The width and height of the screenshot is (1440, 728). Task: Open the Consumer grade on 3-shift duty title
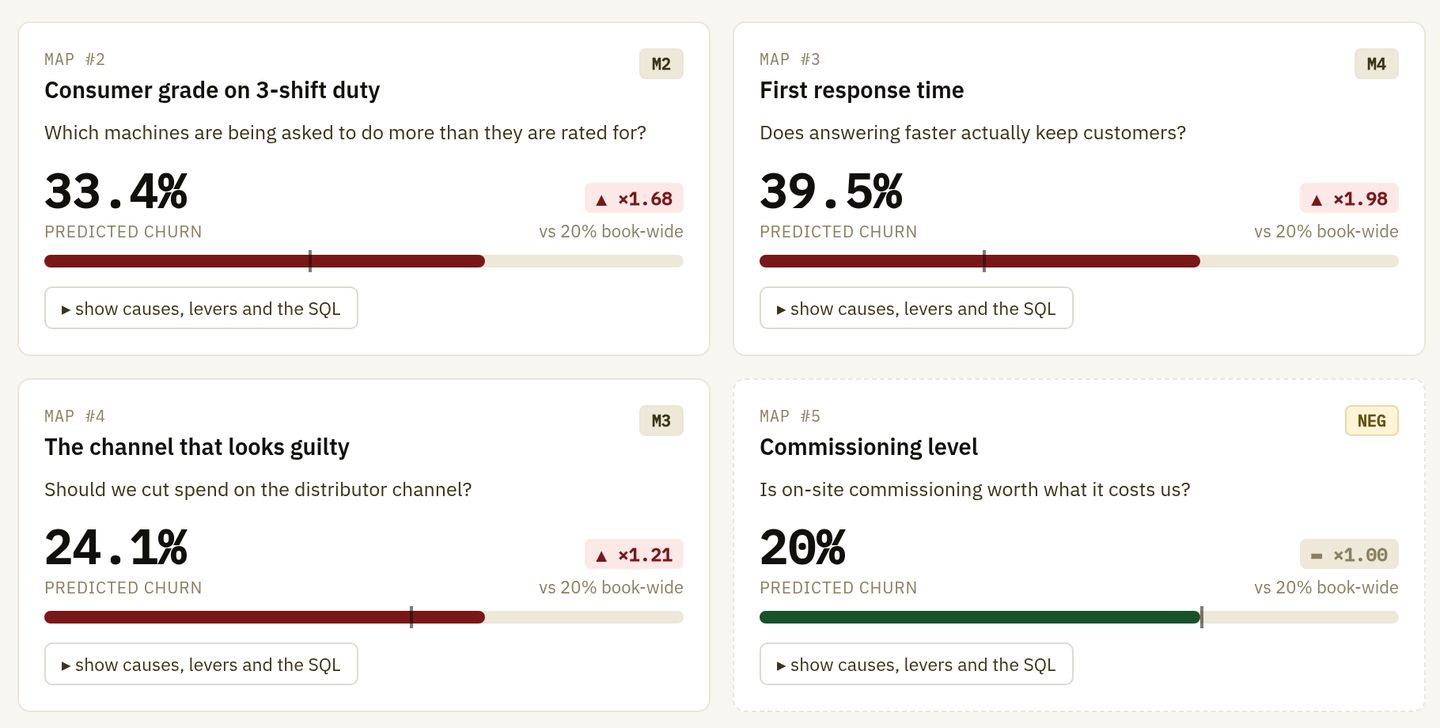coord(212,90)
